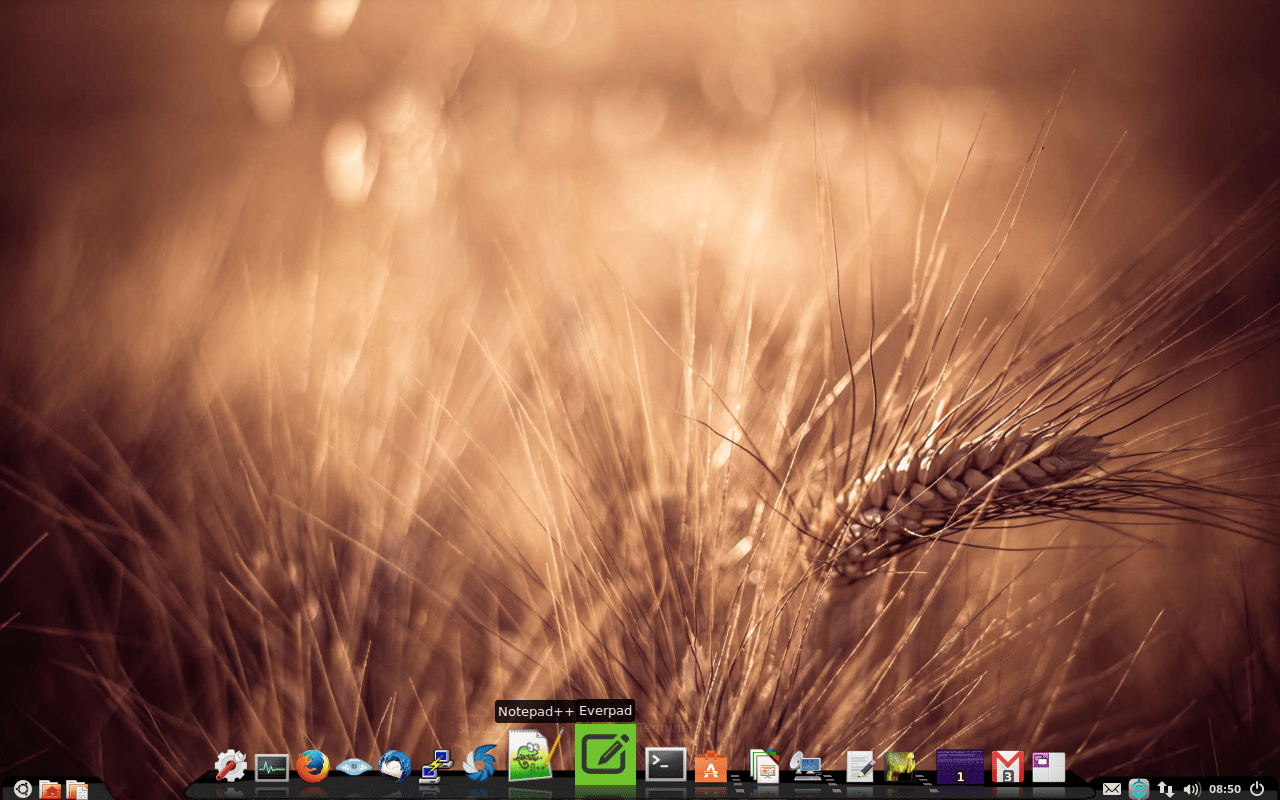The height and width of the screenshot is (800, 1280).
Task: Open the Ubuntu applications menu
Action: click(x=22, y=789)
